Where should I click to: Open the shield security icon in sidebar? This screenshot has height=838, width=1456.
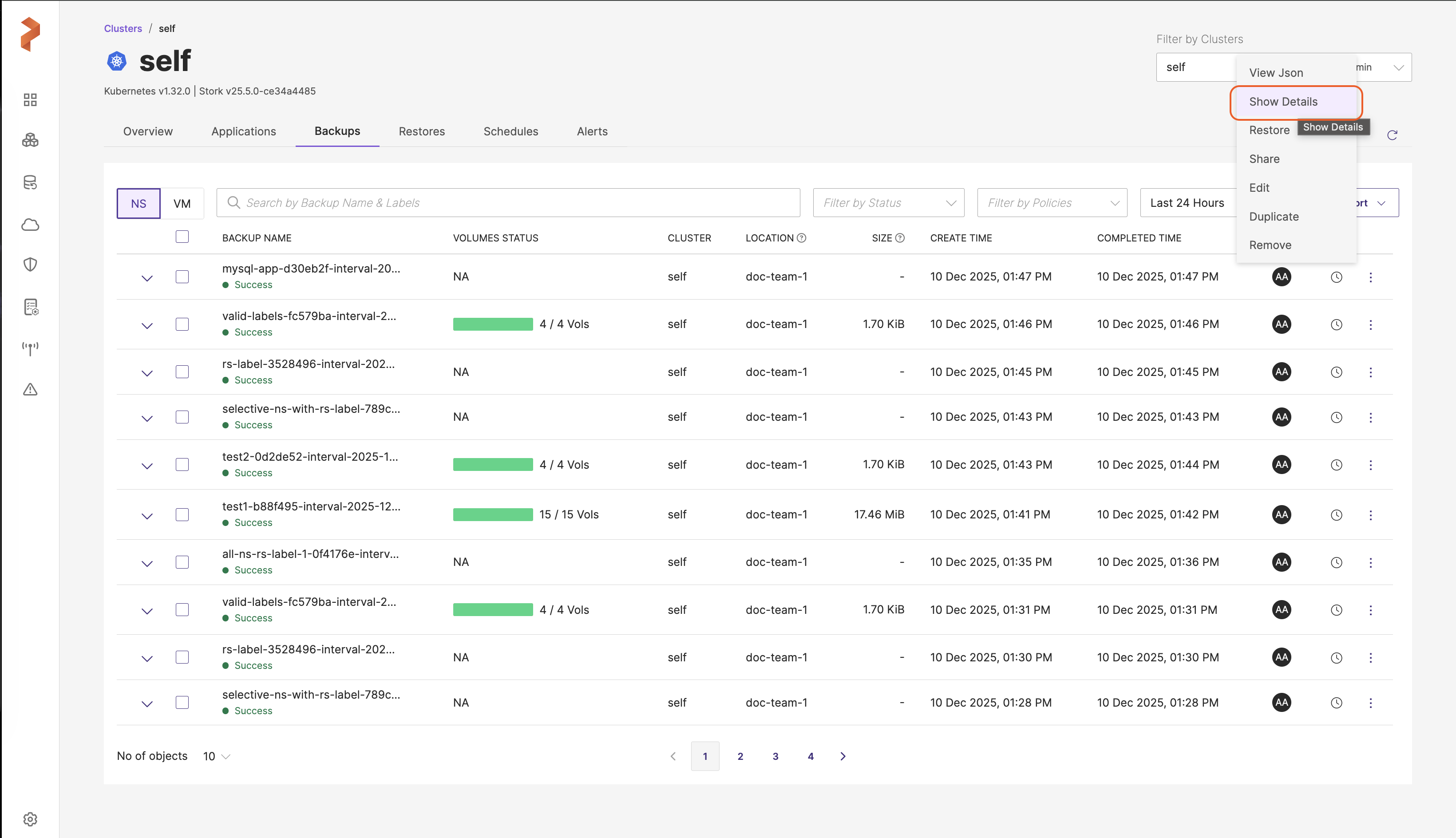coord(30,264)
